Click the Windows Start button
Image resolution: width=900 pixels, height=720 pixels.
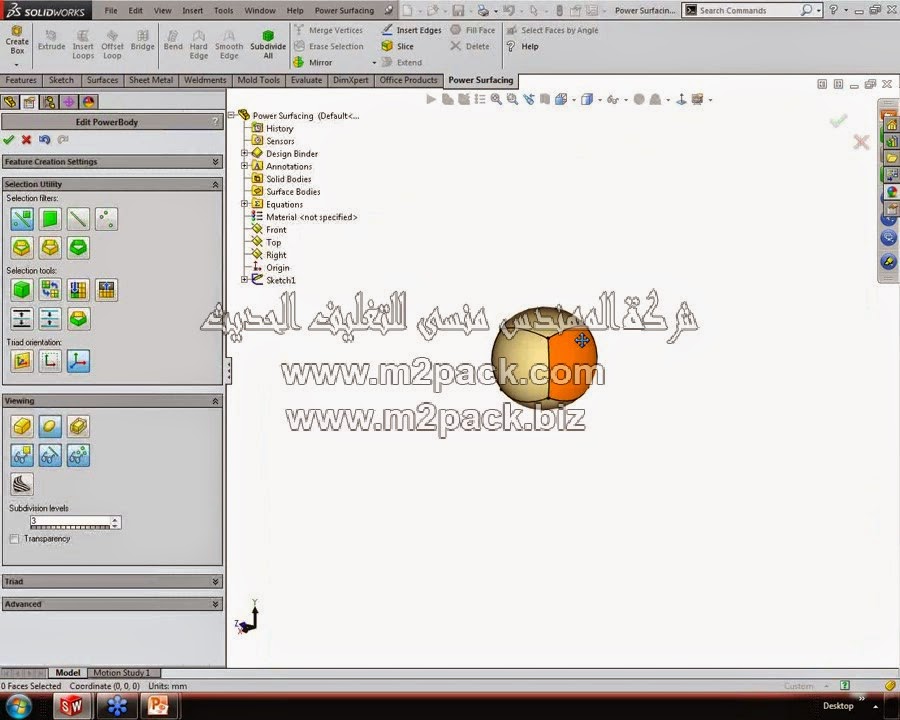[x=18, y=706]
